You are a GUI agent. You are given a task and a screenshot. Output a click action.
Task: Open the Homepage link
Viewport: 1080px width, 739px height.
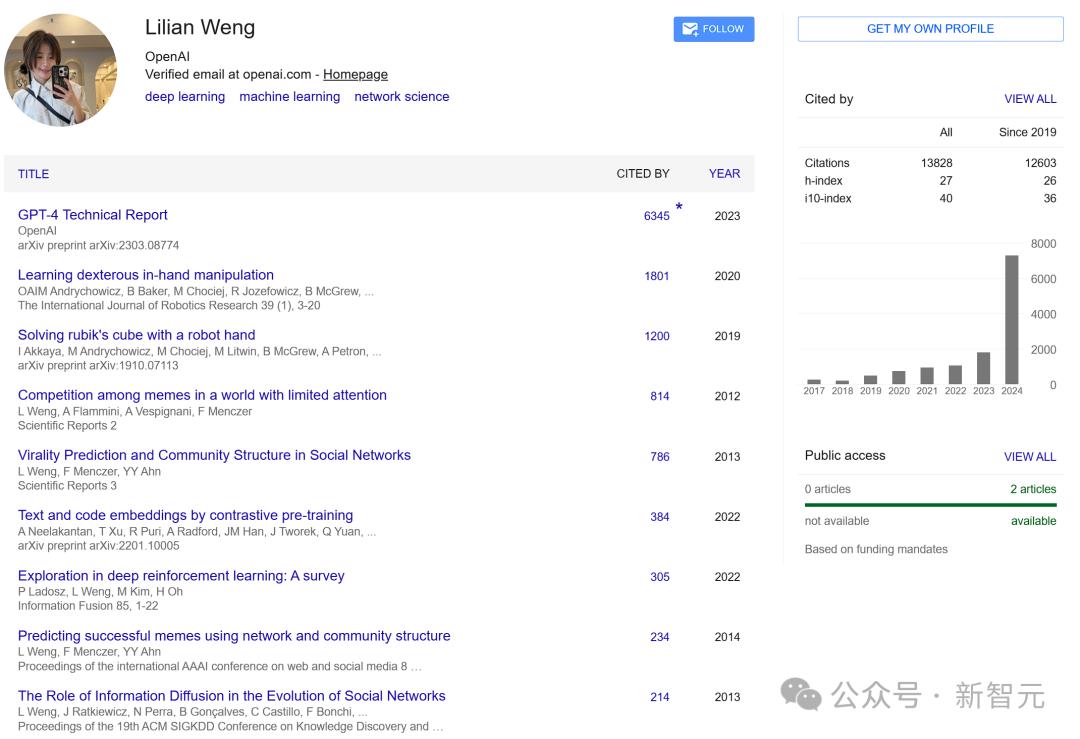click(355, 74)
